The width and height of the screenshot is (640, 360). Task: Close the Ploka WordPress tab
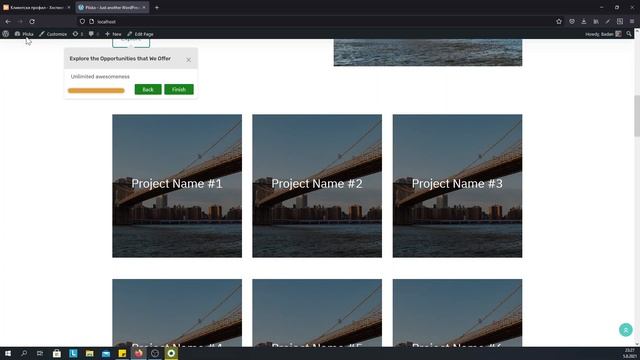coord(144,7)
